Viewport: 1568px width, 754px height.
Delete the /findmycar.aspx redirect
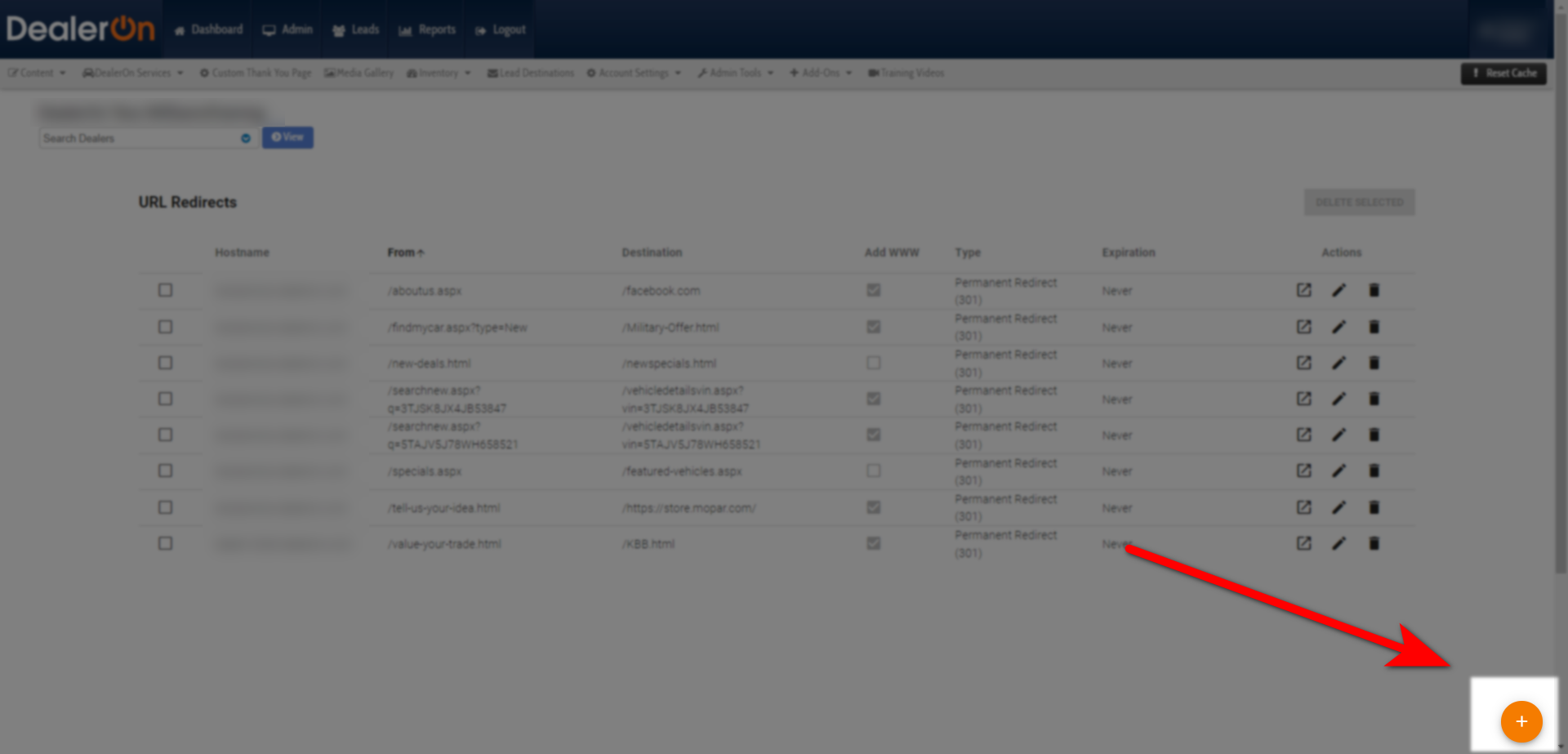1374,327
